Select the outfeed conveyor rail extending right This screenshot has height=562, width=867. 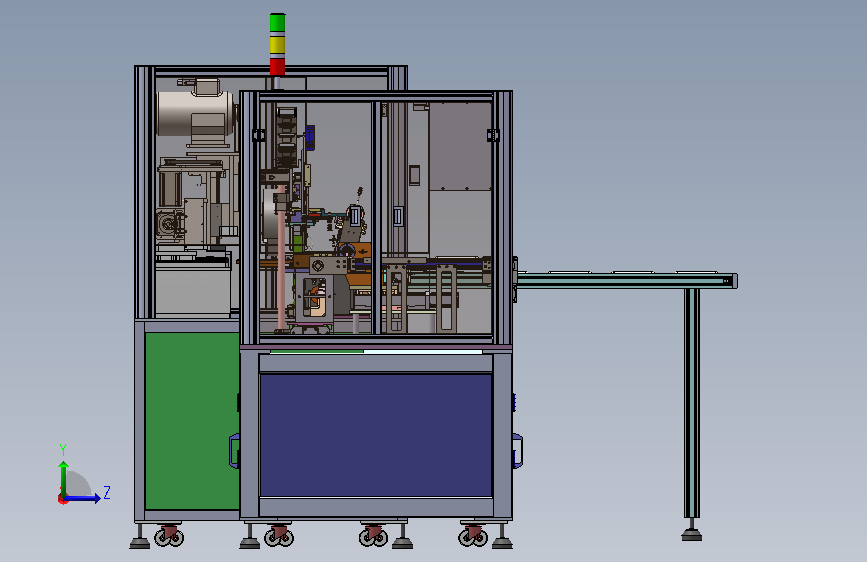point(626,280)
